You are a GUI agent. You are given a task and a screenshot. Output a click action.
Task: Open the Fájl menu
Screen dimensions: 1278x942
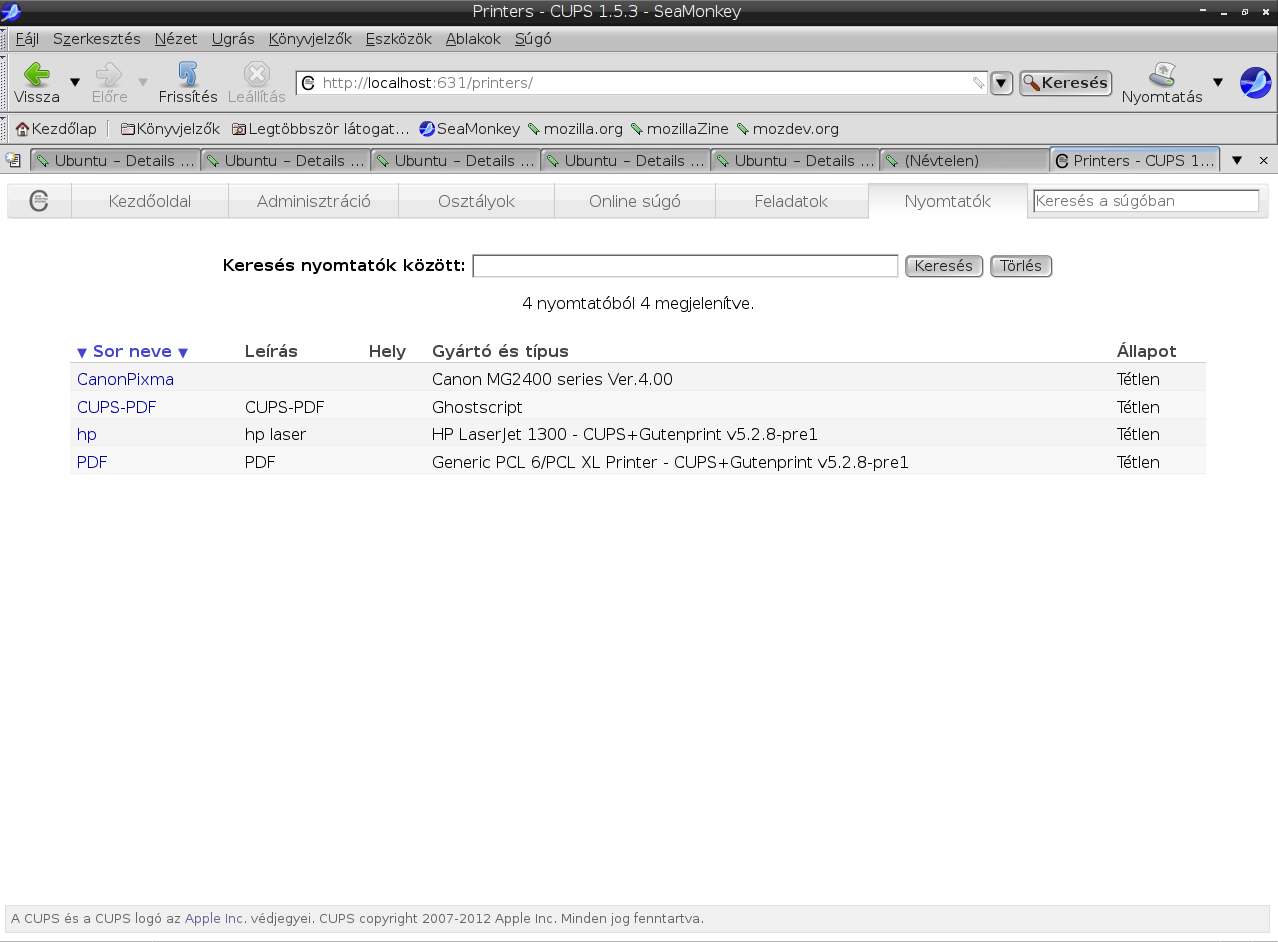coord(27,39)
